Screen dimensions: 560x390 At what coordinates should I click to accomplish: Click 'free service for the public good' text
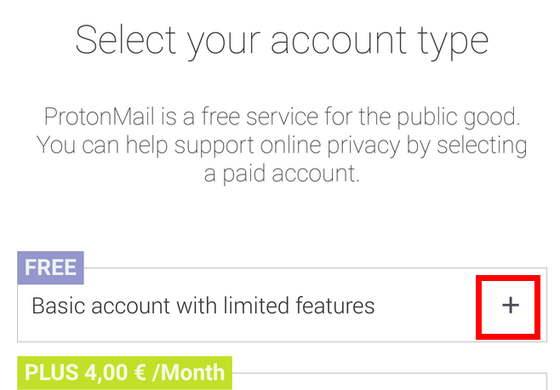point(359,117)
